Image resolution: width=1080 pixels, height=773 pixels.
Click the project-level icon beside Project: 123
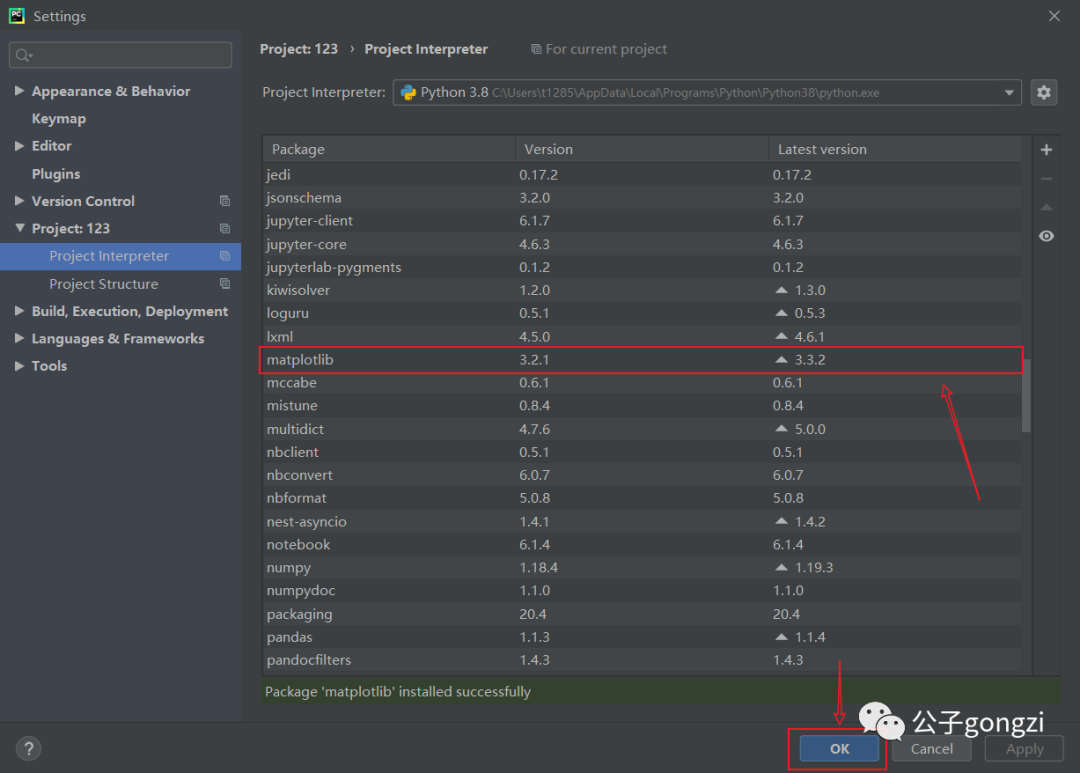[x=225, y=229]
